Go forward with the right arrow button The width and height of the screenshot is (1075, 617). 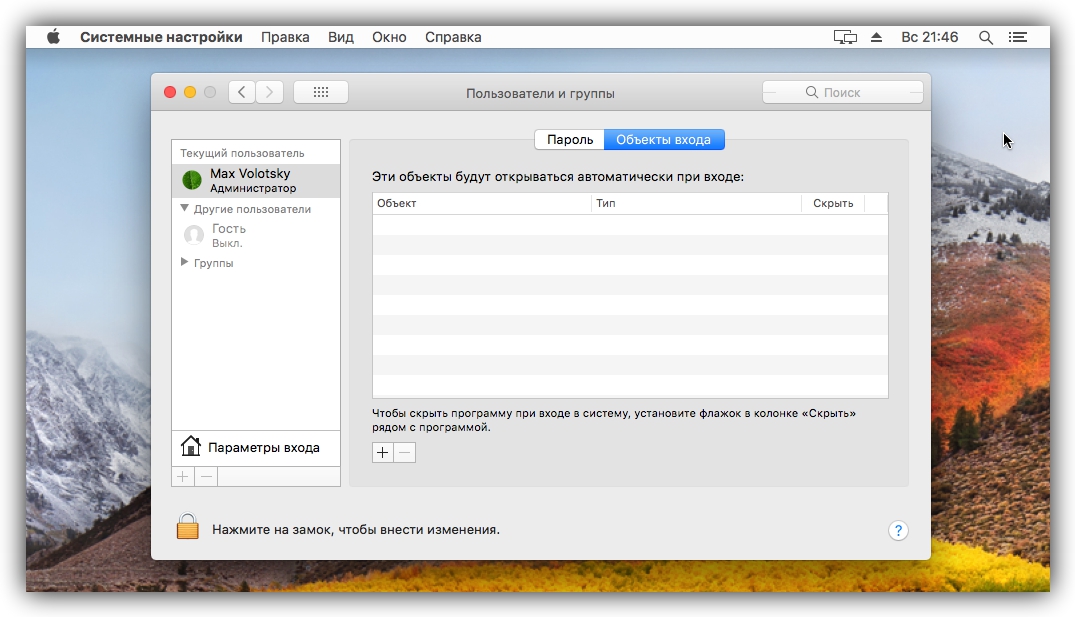tap(269, 92)
